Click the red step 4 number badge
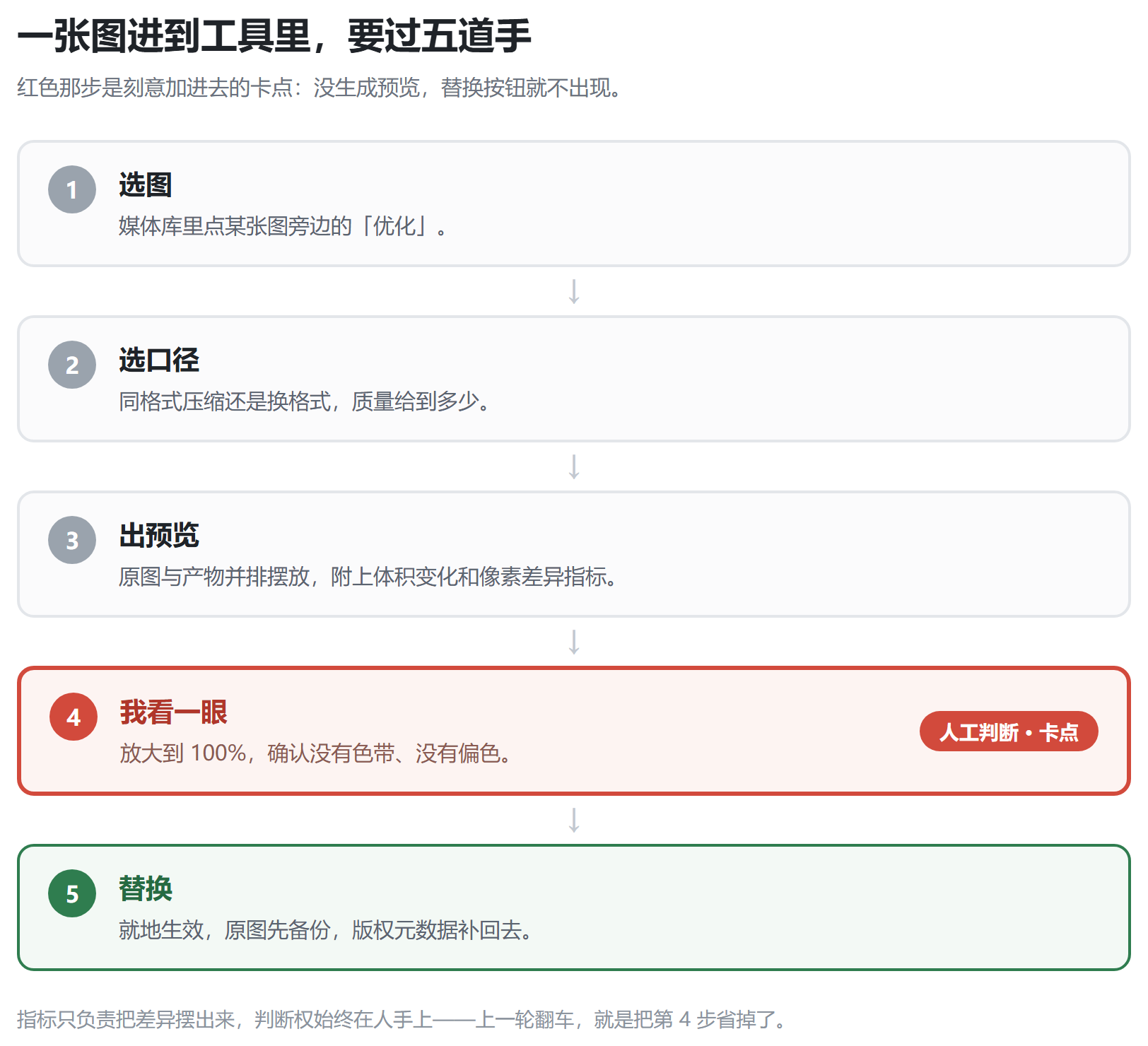The height and width of the screenshot is (1046, 1148). (x=74, y=717)
